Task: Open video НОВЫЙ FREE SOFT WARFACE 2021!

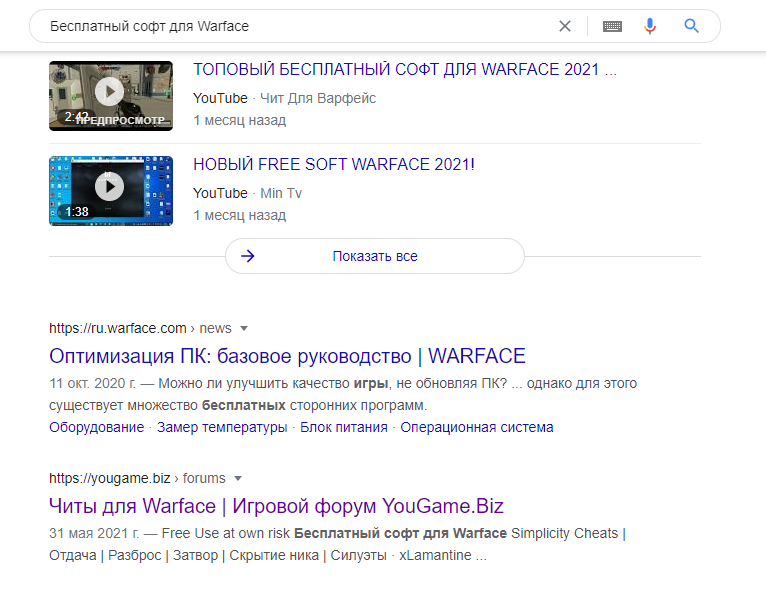Action: [334, 164]
